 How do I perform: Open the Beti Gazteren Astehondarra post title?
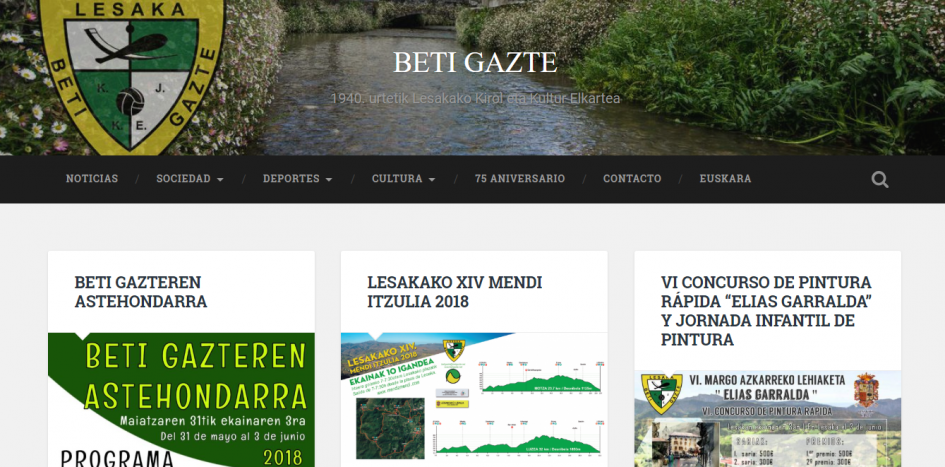coord(140,292)
